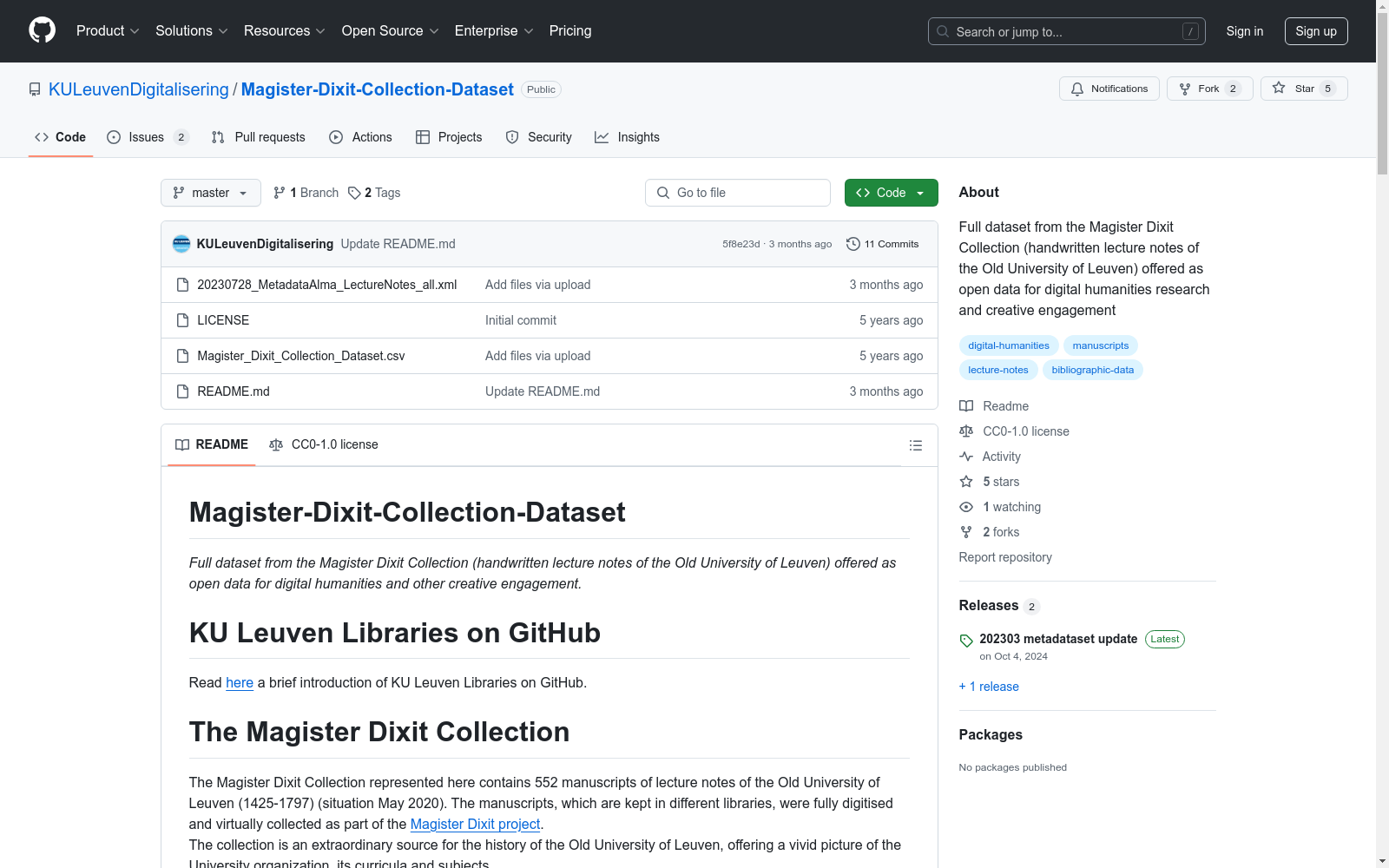The image size is (1389, 868).
Task: Open the green Code dropdown
Action: [x=891, y=193]
